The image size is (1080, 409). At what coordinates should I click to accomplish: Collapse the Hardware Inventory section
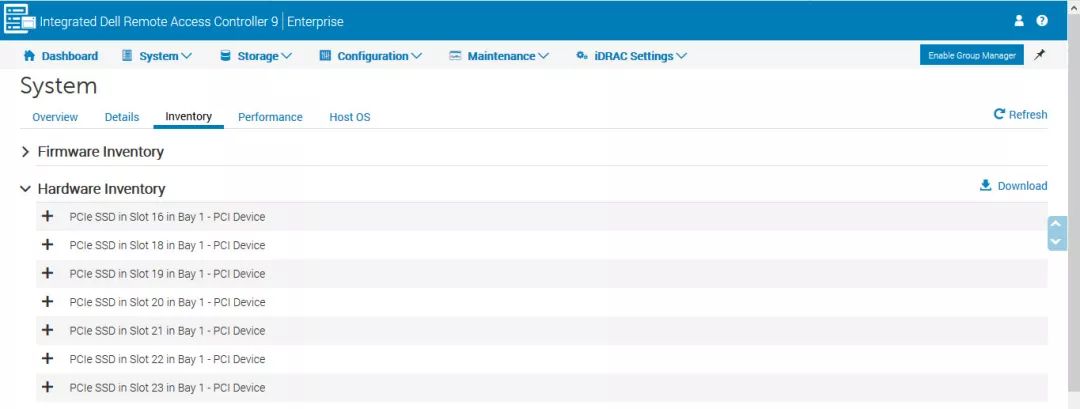25,189
